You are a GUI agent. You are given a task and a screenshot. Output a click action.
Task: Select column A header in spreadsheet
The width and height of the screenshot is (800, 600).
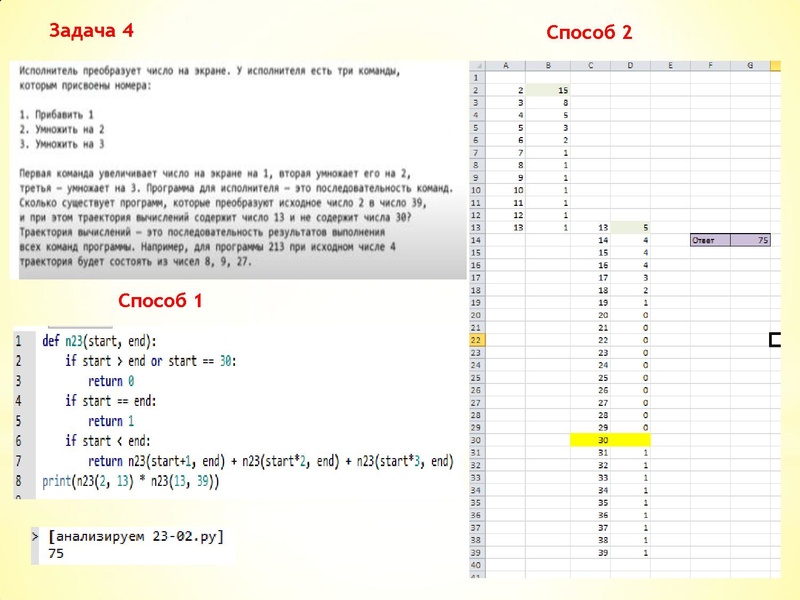[506, 66]
